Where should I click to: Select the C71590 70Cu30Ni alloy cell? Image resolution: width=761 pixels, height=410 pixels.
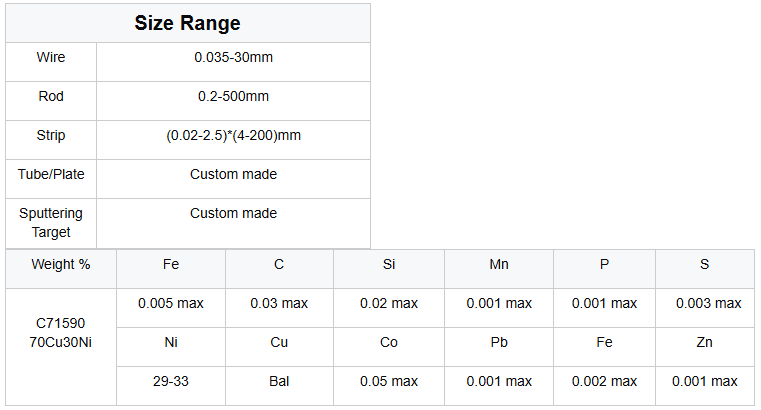click(x=59, y=333)
